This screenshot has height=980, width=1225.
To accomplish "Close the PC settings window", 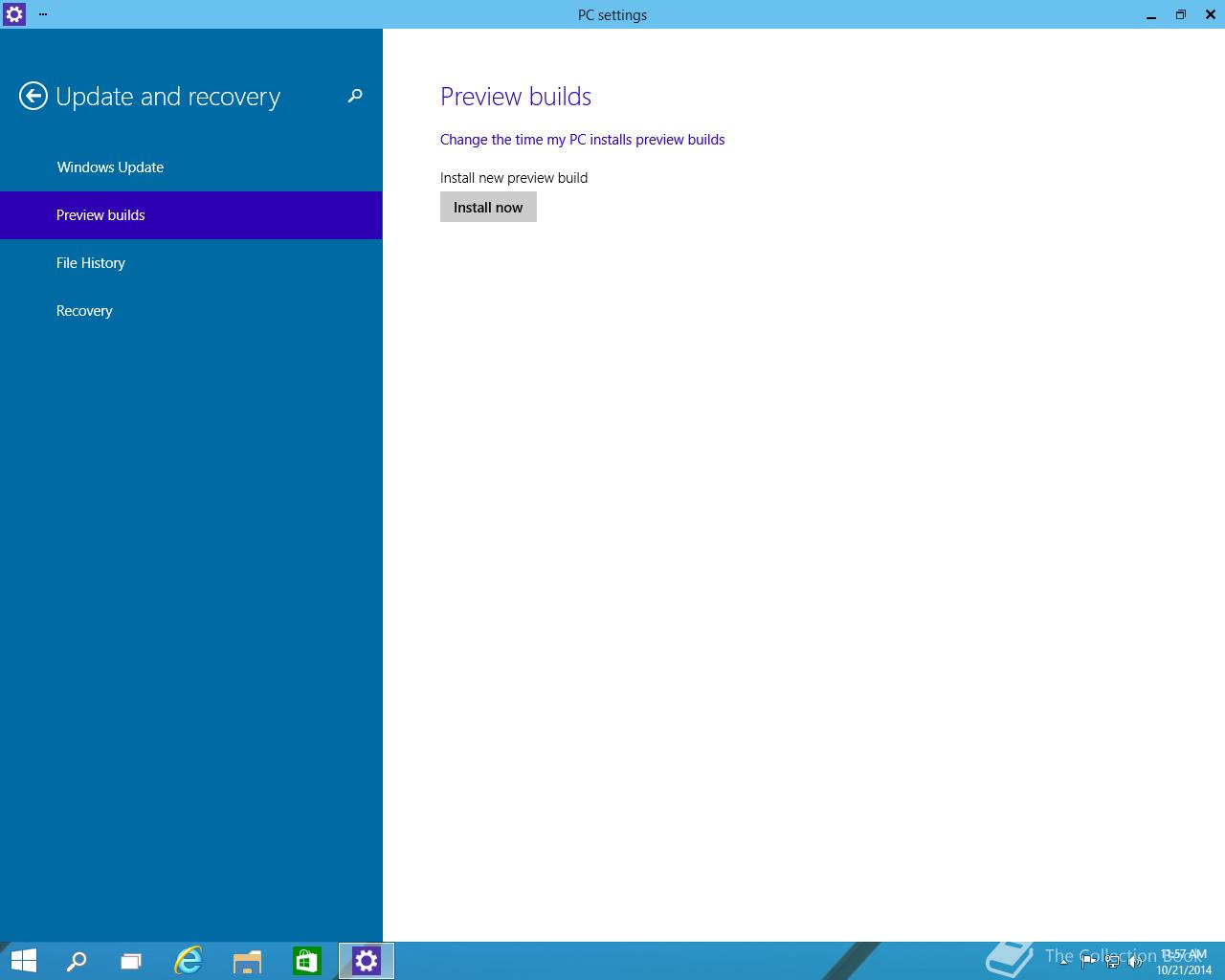I will tap(1211, 14).
